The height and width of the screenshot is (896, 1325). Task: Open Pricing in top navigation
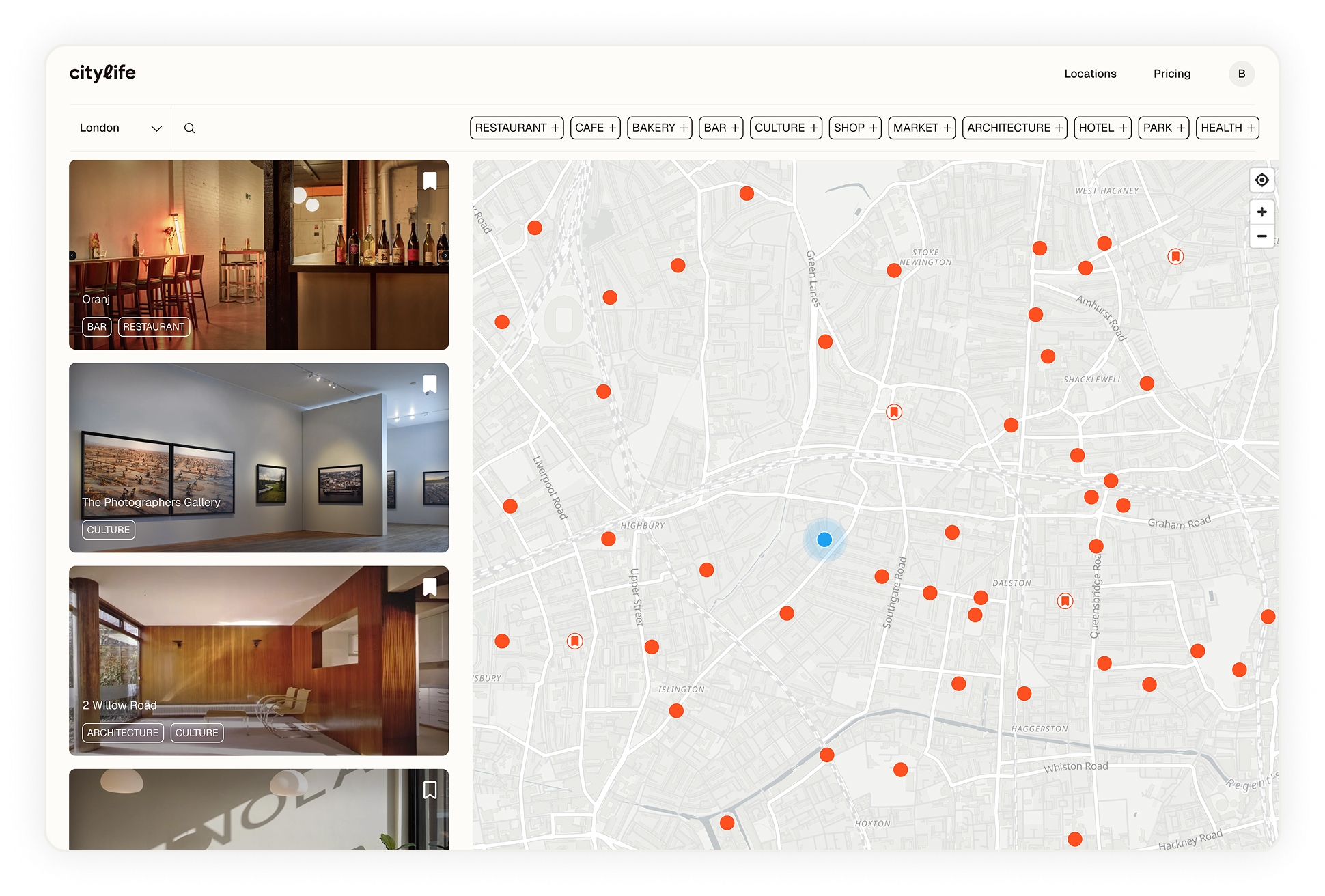(x=1172, y=74)
